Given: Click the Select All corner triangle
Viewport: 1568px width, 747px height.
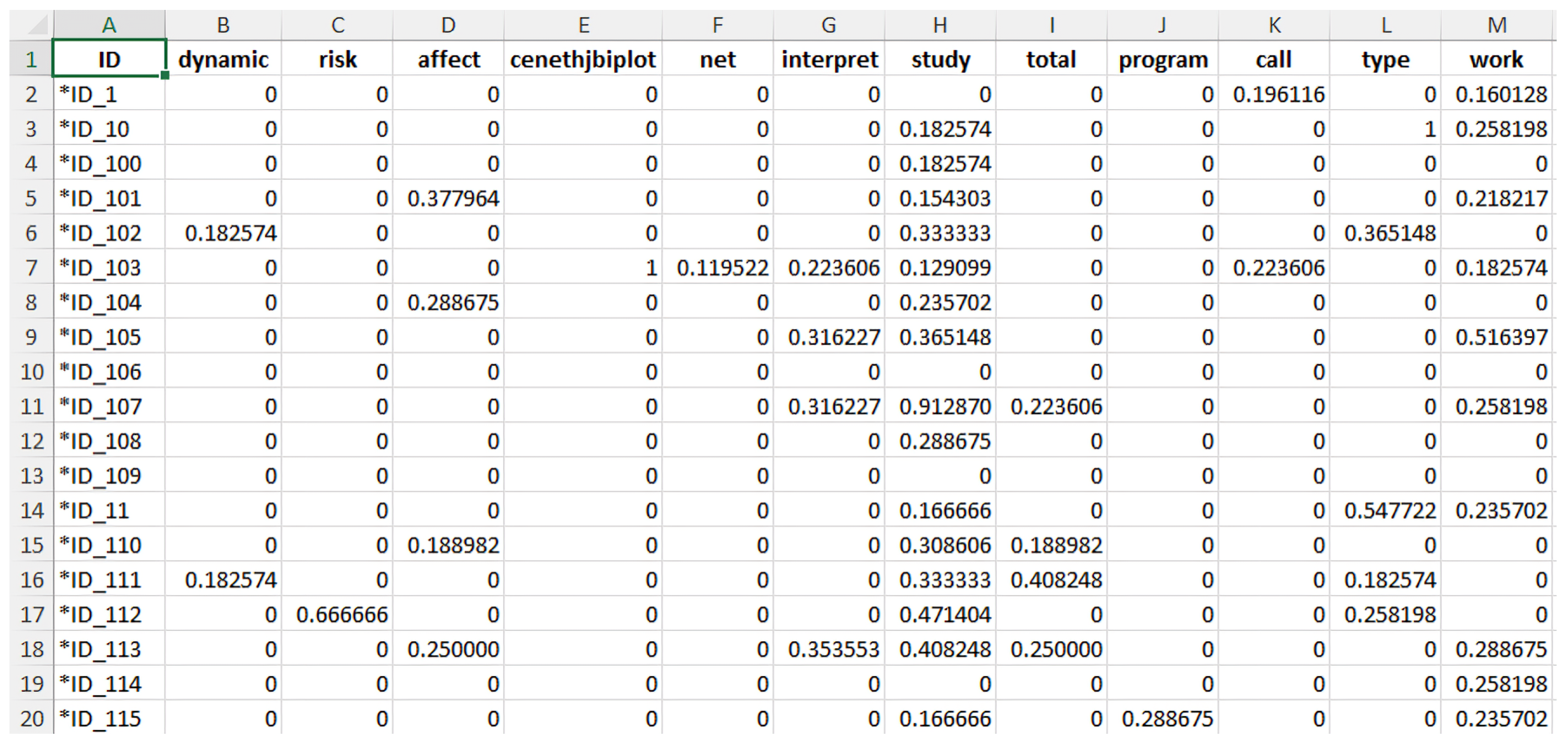Looking at the screenshot, I should (x=32, y=25).
